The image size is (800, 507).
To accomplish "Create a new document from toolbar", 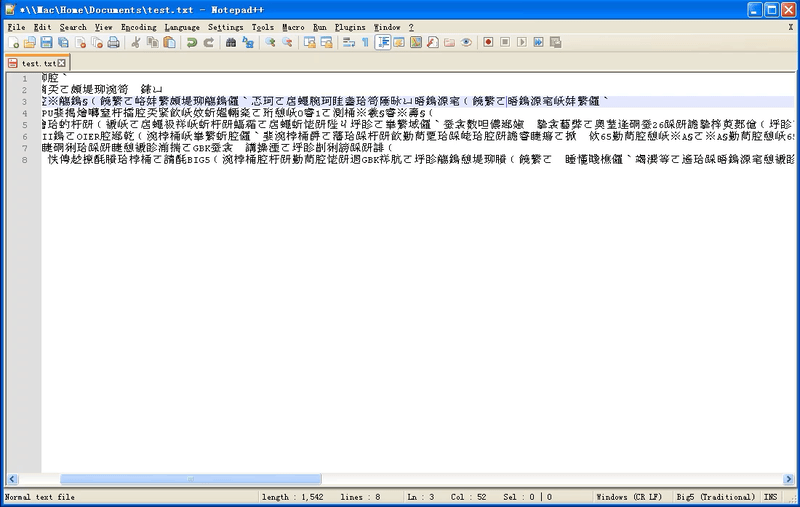I will pyautogui.click(x=14, y=43).
